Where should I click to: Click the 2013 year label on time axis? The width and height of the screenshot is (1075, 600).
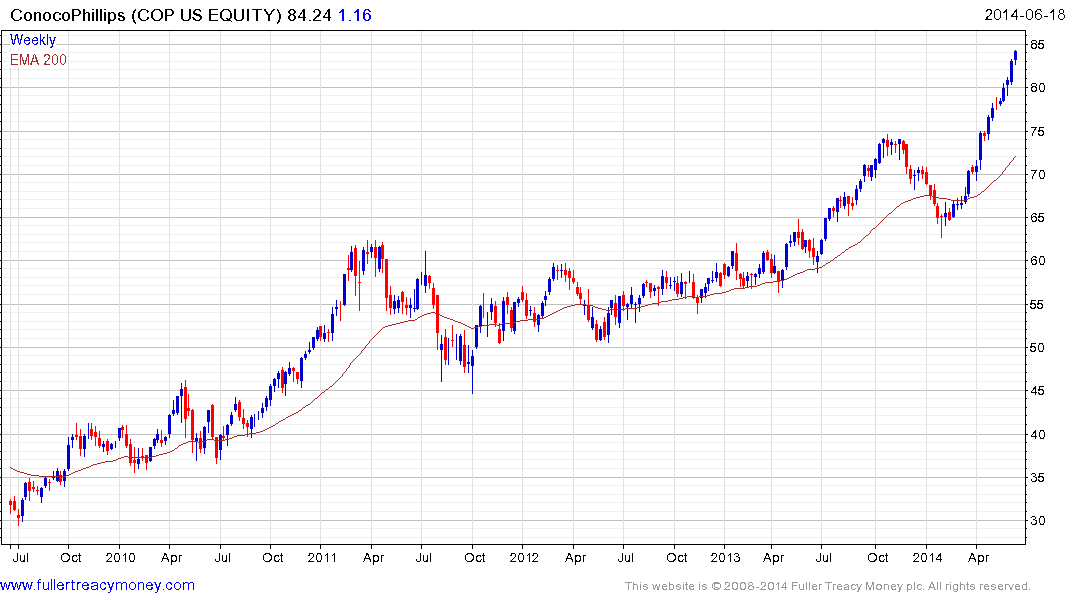725,557
